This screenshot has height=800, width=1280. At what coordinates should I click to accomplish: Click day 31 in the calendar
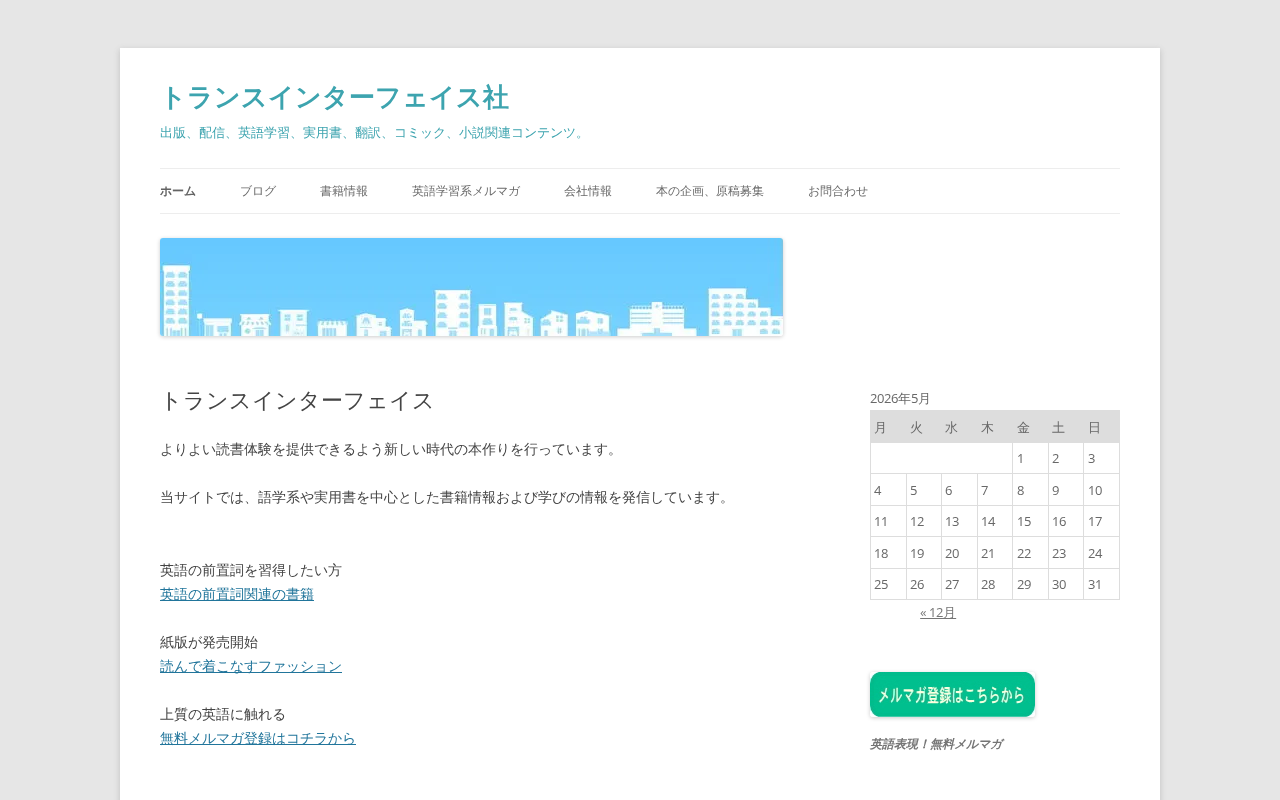1101,584
